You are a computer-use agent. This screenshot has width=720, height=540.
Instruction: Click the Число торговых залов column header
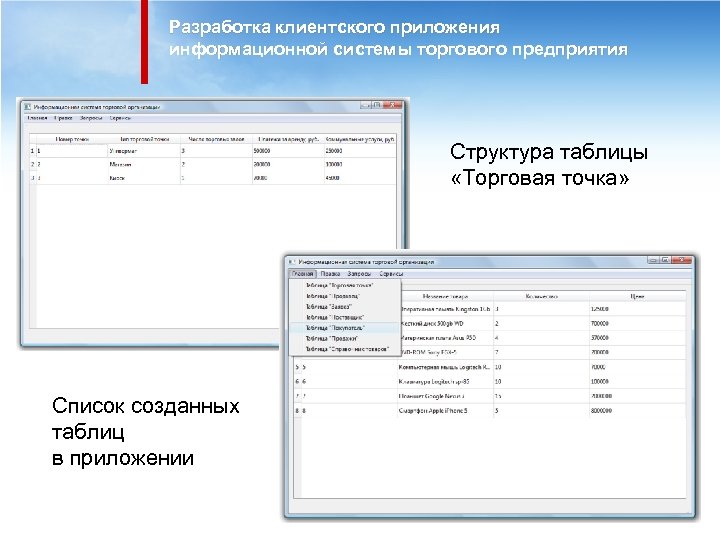(216, 139)
